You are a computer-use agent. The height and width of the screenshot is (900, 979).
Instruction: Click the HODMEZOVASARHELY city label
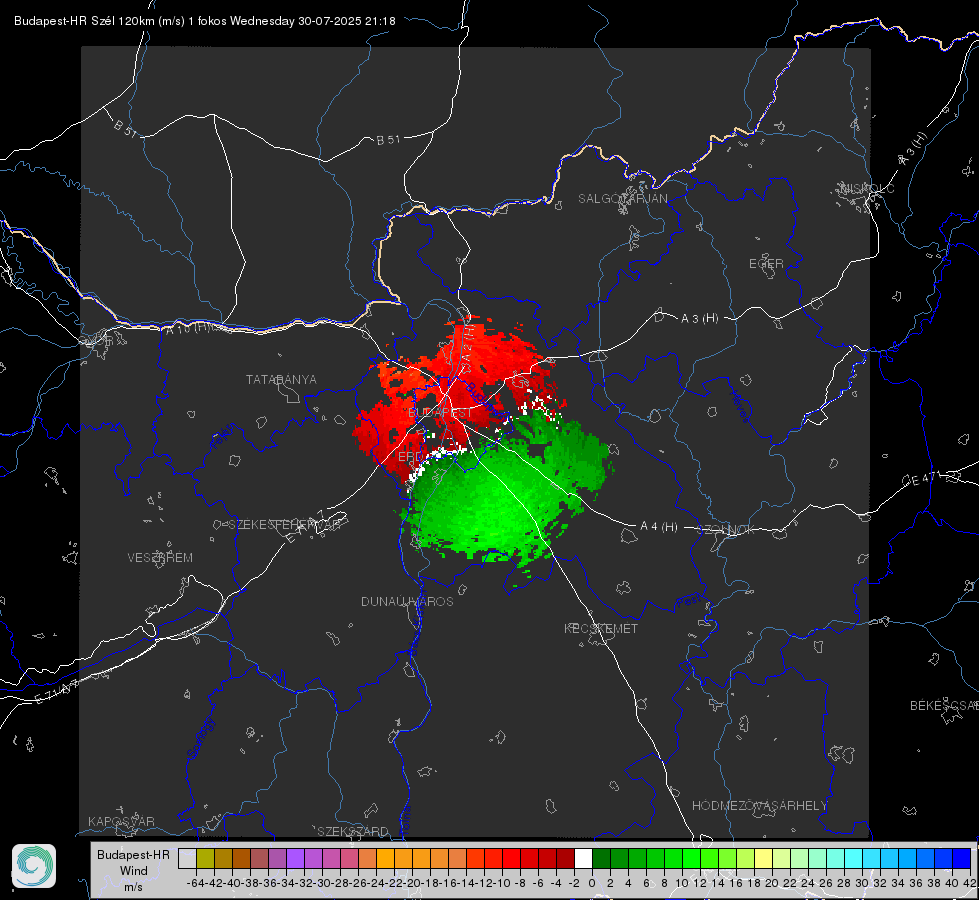[x=759, y=806]
